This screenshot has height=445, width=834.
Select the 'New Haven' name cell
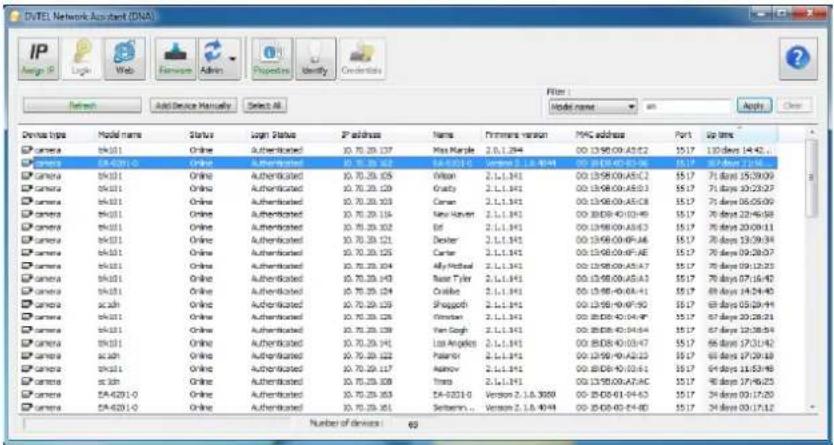pos(454,214)
